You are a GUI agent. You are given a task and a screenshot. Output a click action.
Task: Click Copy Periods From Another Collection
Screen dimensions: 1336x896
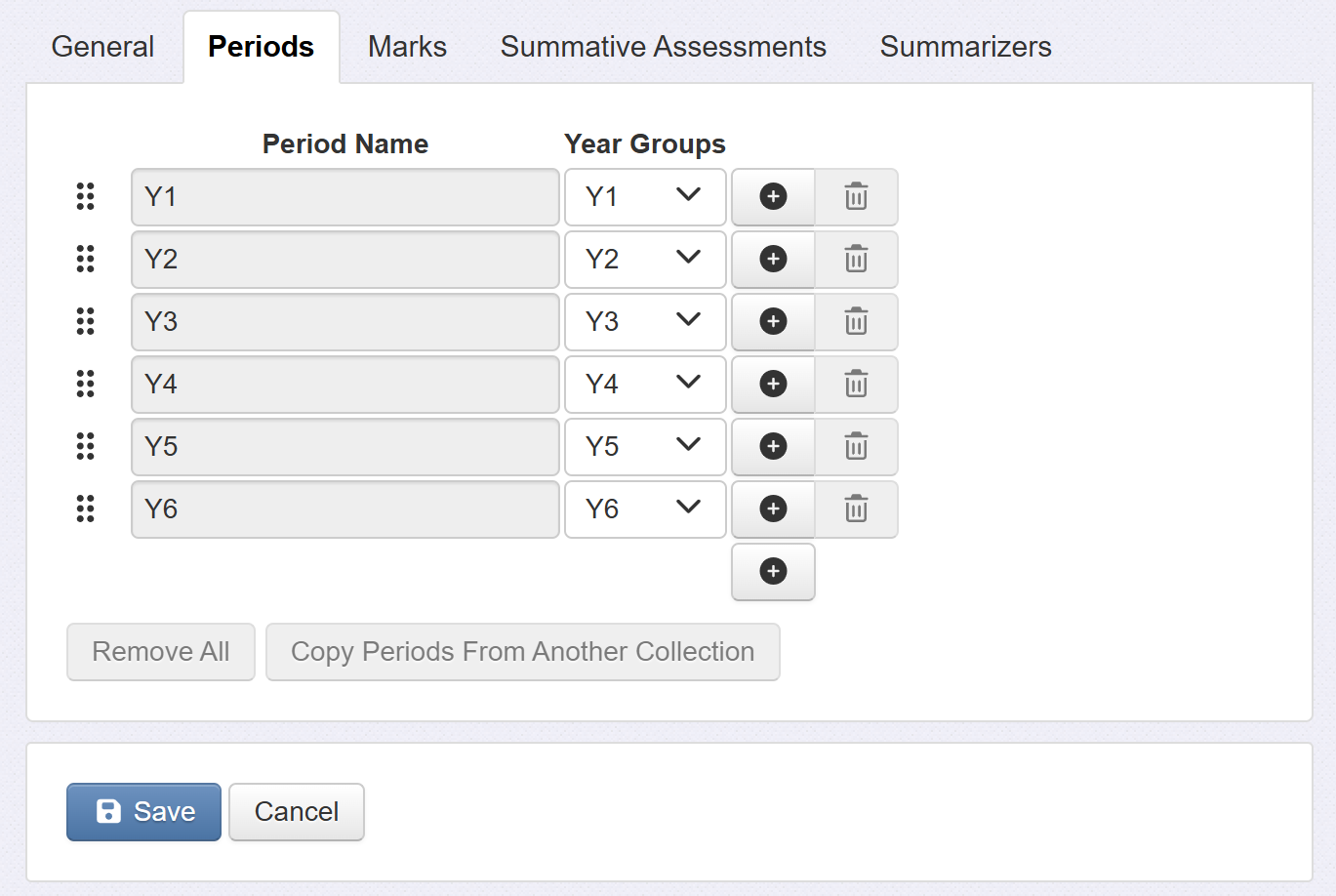(522, 652)
